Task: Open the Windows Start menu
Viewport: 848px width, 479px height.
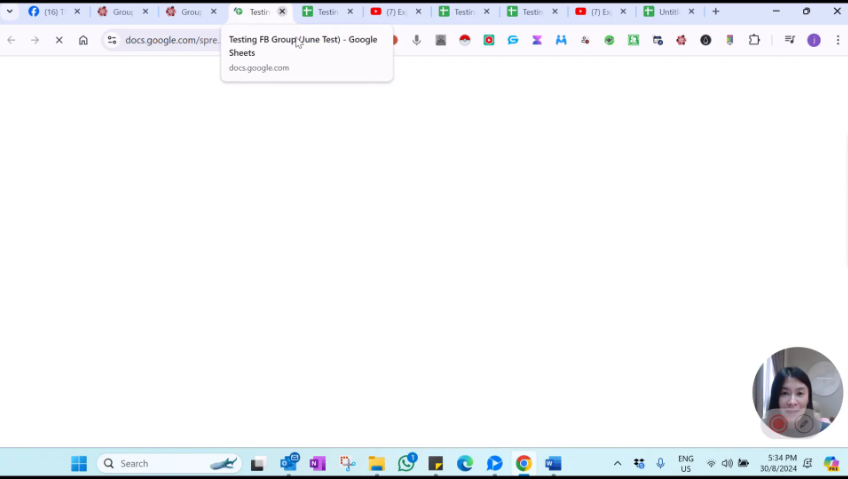Action: (79, 464)
